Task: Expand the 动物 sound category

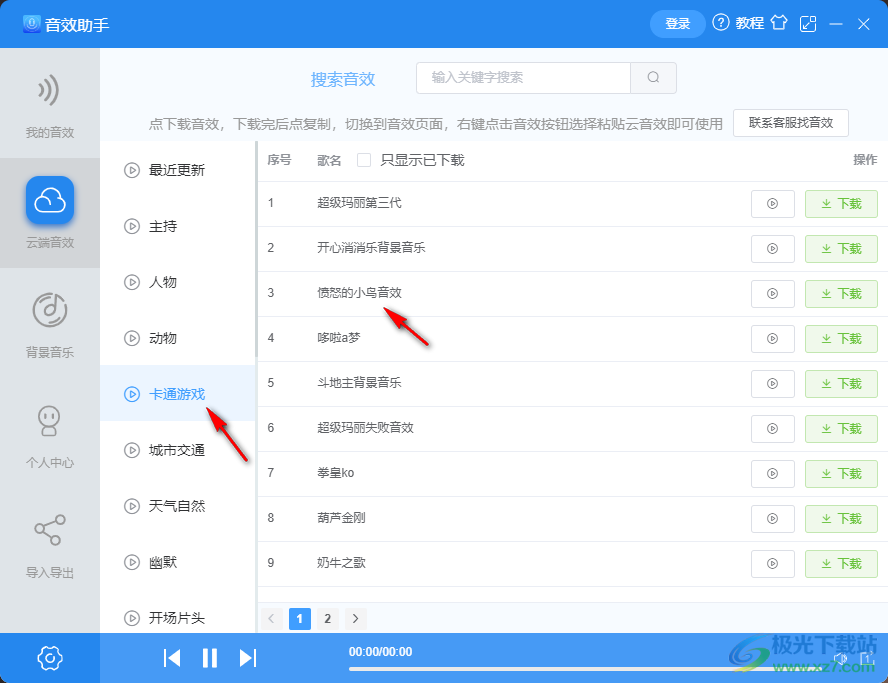Action: [166, 338]
